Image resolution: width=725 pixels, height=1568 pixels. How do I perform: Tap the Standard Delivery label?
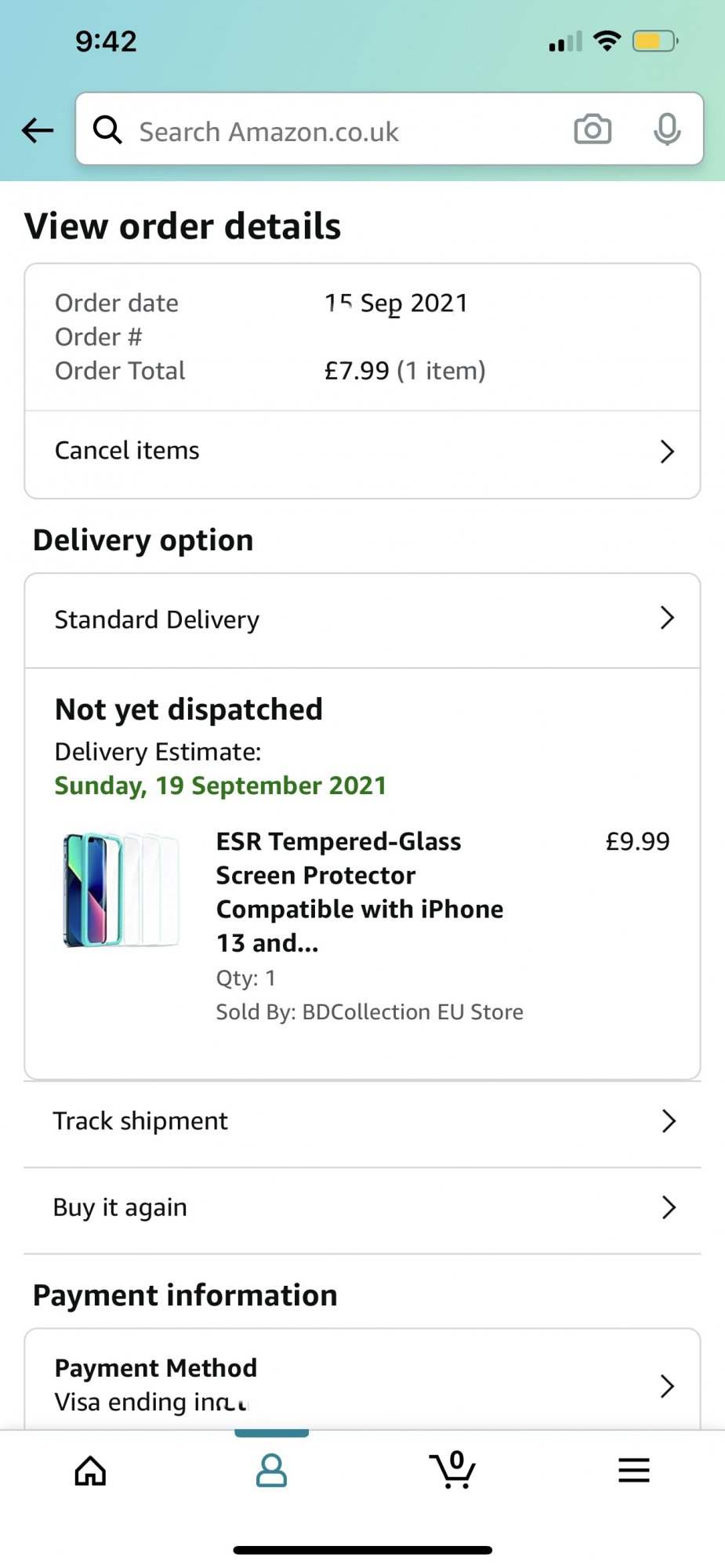click(157, 619)
